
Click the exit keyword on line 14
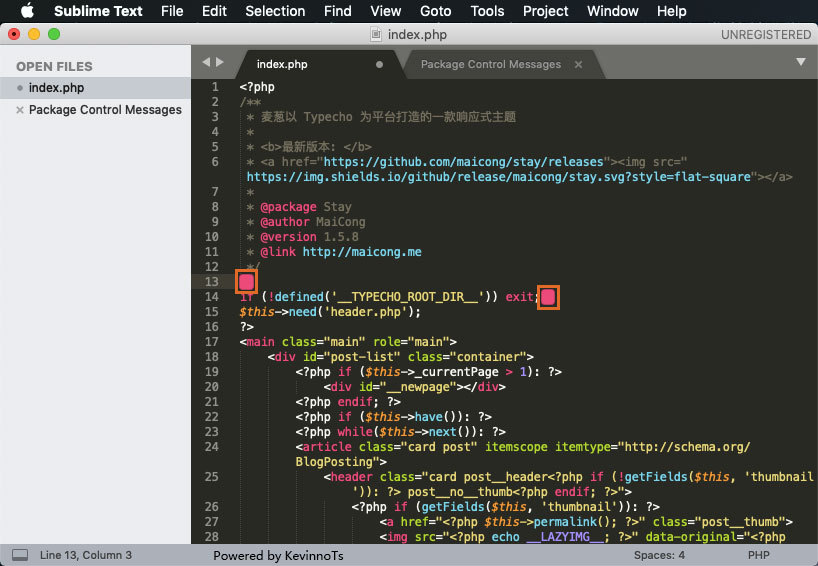click(x=519, y=297)
